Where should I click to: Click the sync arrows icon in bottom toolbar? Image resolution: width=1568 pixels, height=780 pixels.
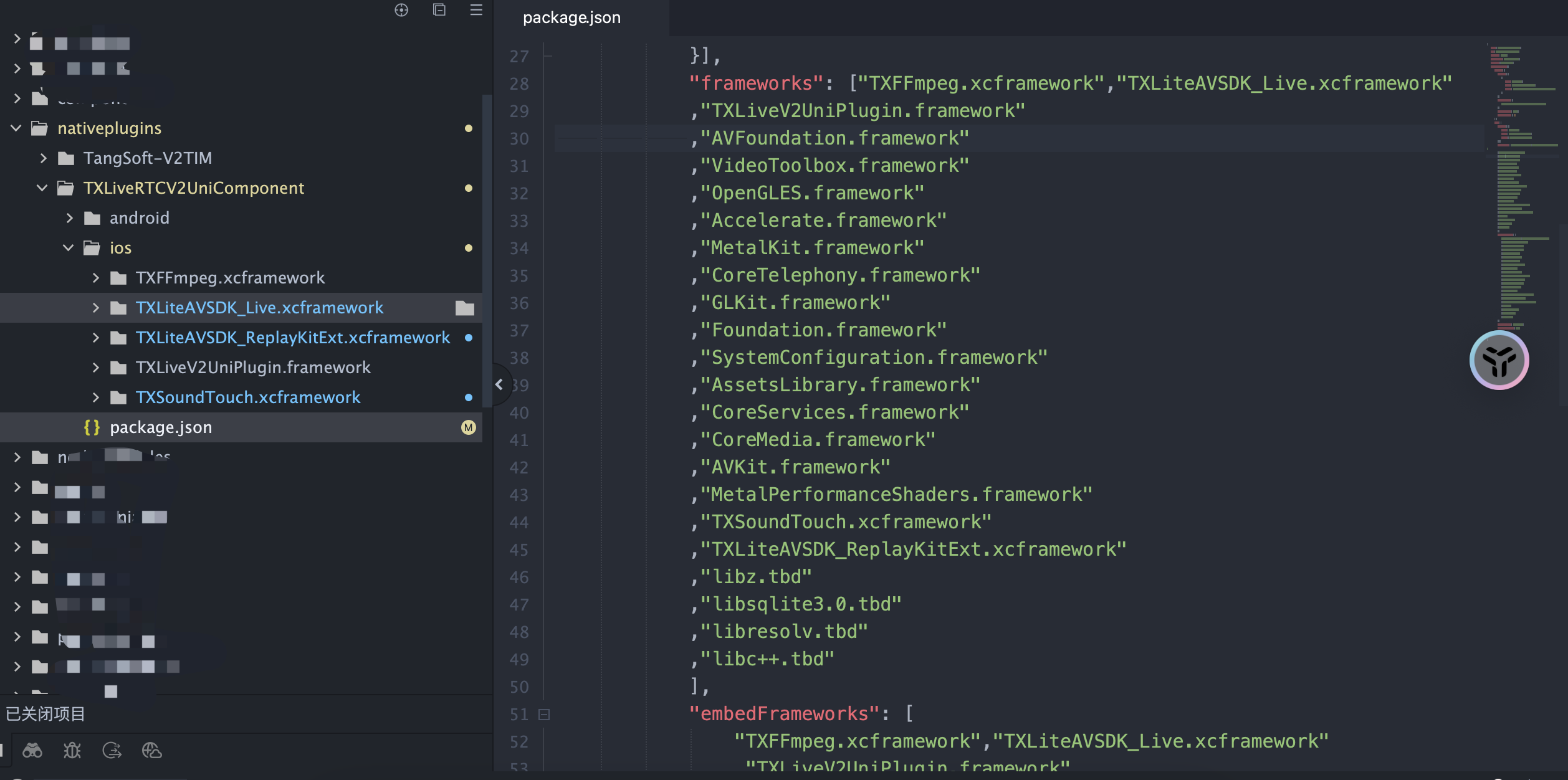click(112, 751)
